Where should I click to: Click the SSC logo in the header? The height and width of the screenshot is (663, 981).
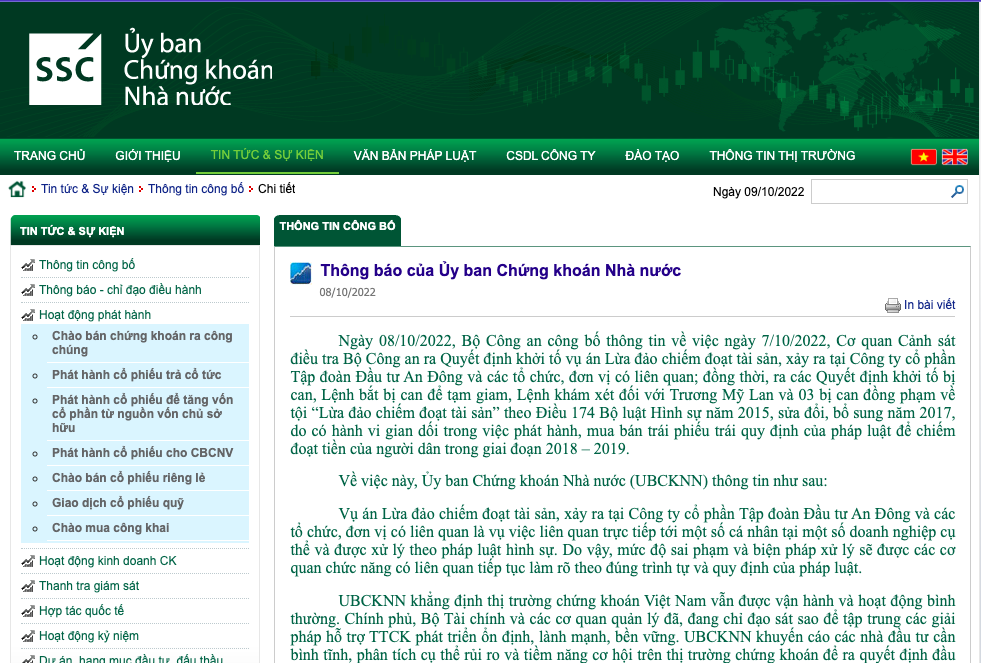click(x=65, y=69)
